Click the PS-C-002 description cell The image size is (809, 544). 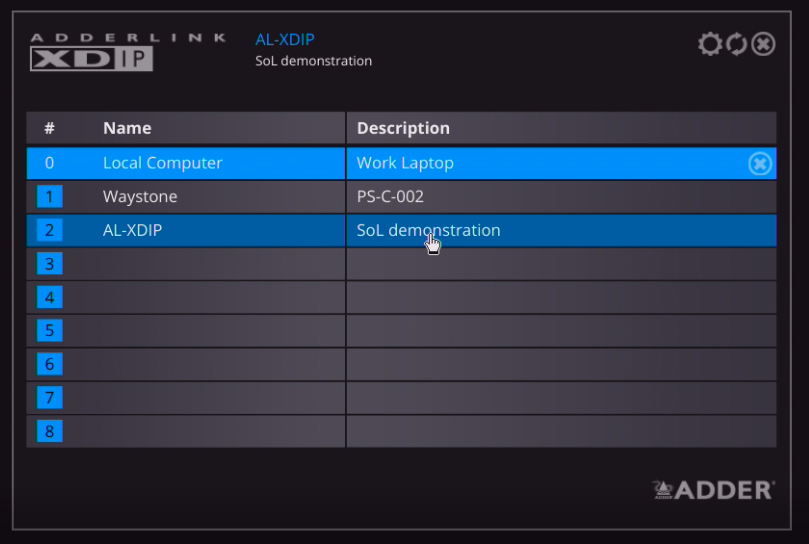click(390, 197)
